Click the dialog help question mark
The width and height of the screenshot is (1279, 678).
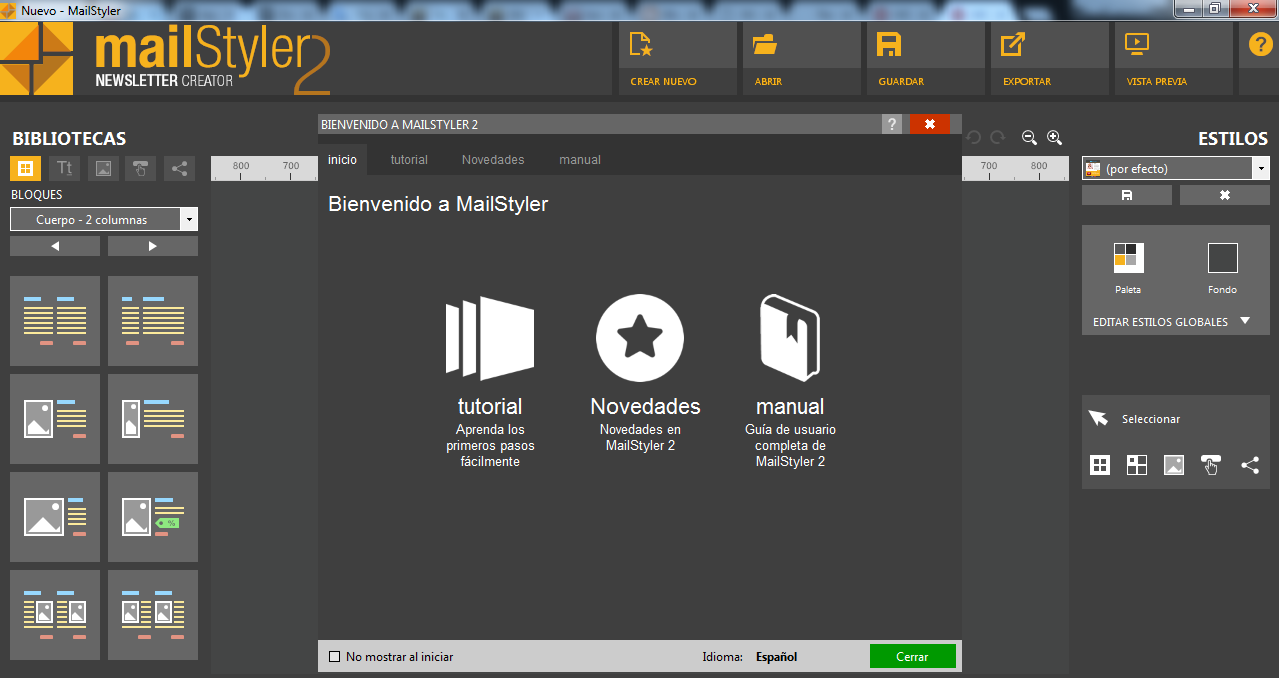892,124
